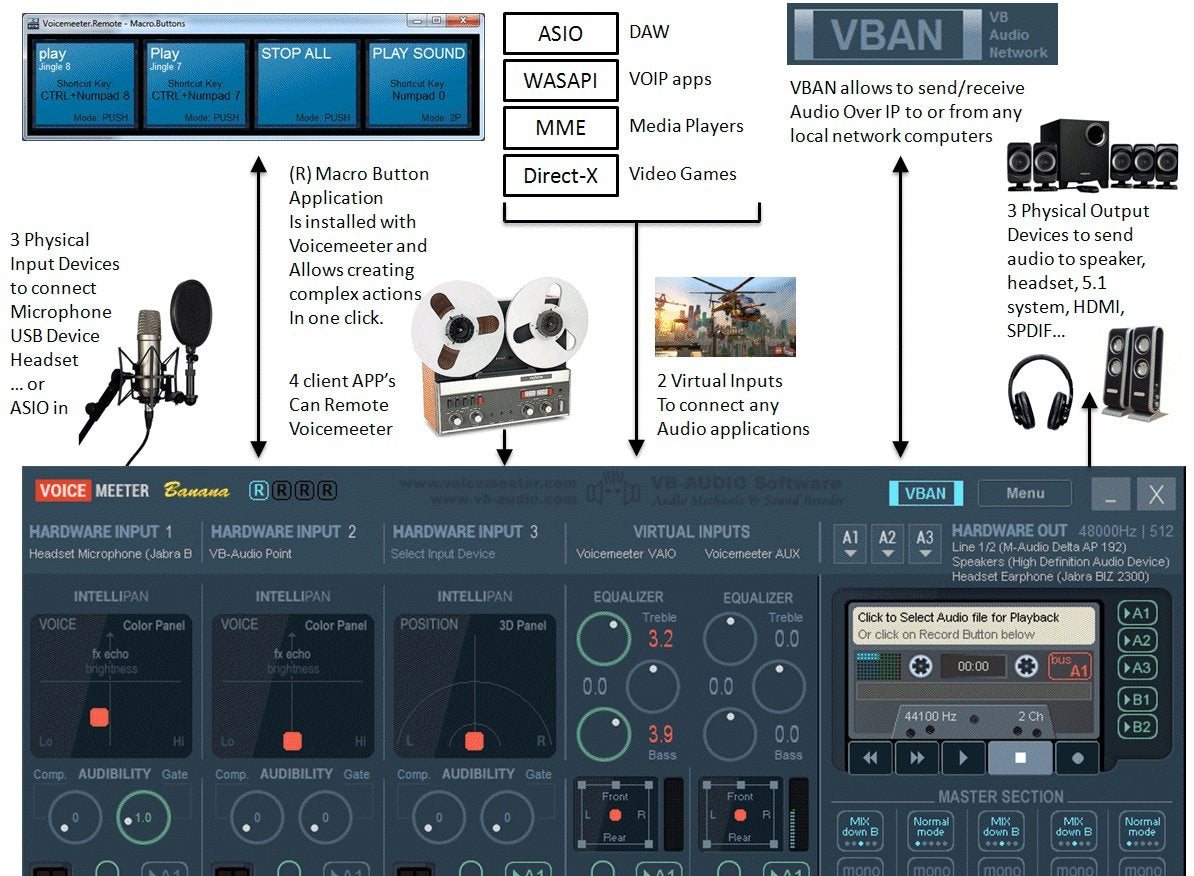Toggle cassette output to bus ▸A2

pyautogui.click(x=1137, y=641)
